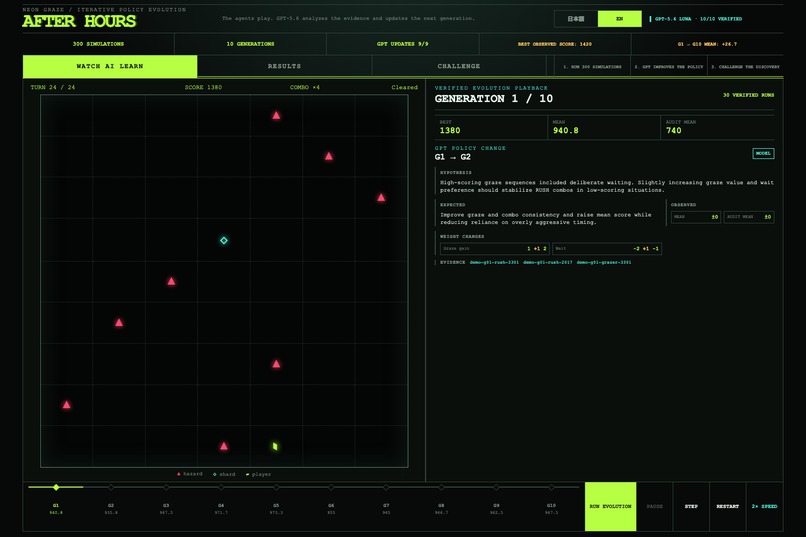The image size is (806, 537).
Task: Click the player legend entry below the grid
Action: [259, 474]
